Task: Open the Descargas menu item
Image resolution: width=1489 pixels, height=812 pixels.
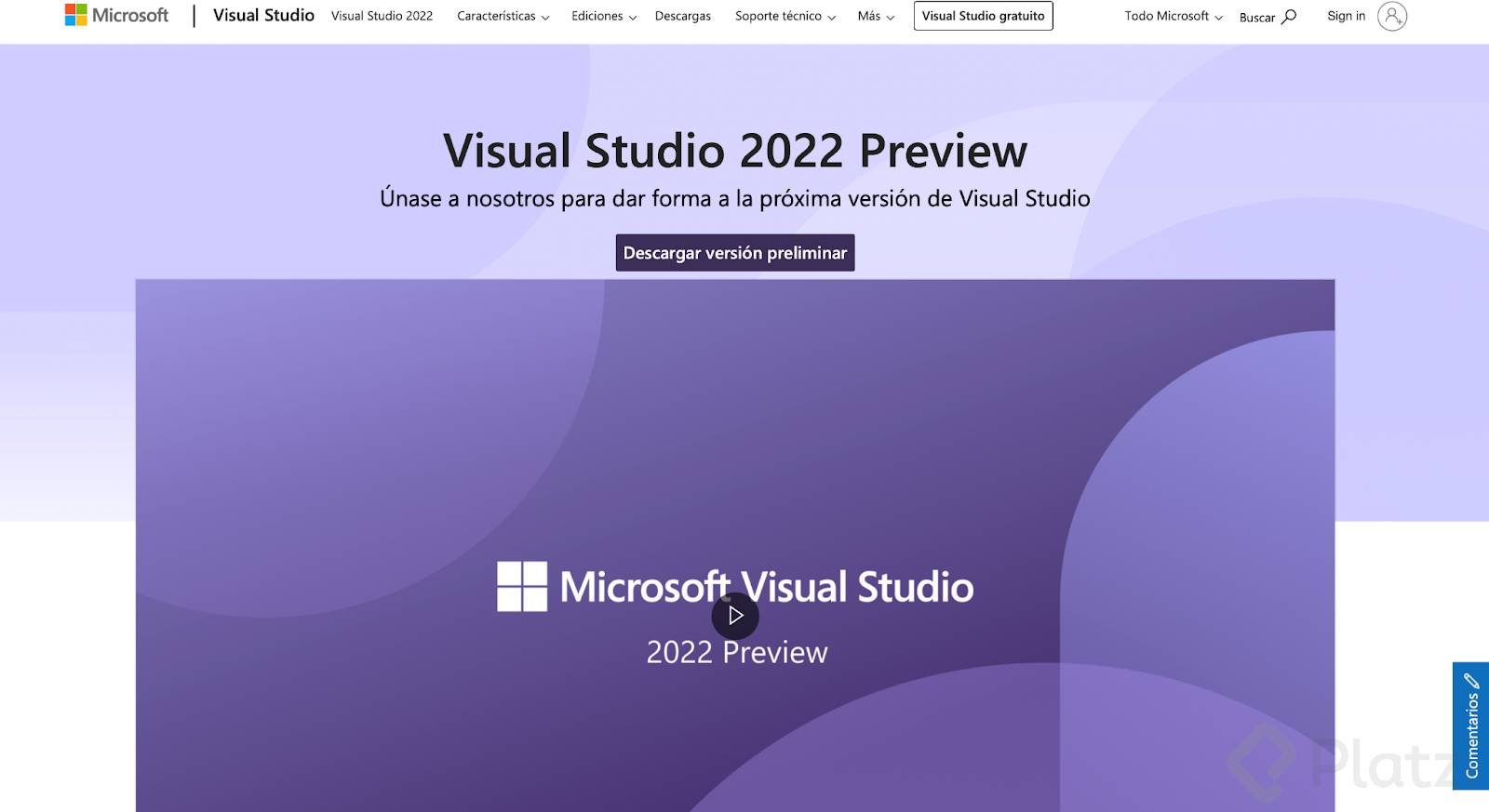Action: pos(683,16)
